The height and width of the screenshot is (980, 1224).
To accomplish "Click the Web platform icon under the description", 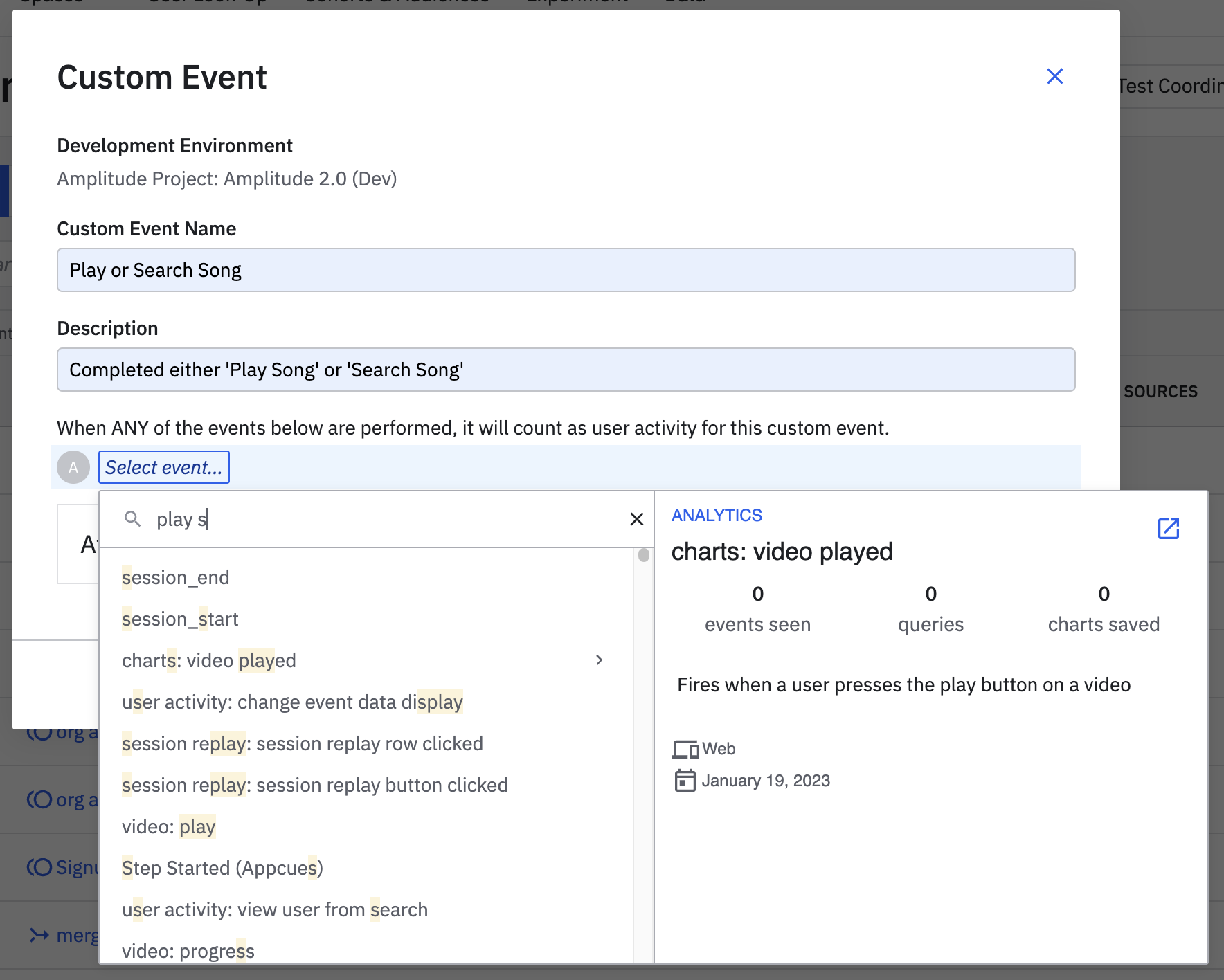I will click(x=685, y=748).
